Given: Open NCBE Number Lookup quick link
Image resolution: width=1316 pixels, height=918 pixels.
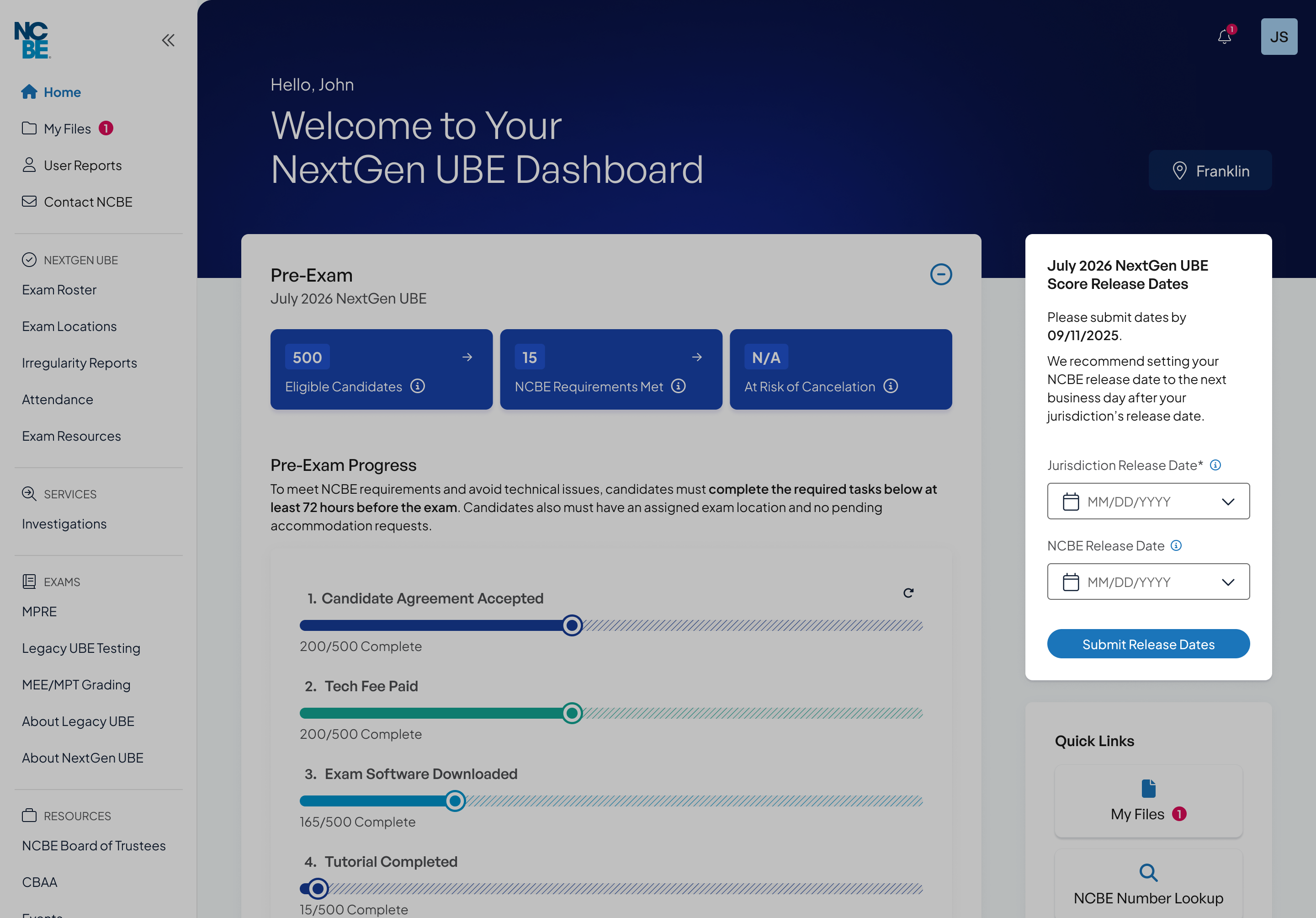Looking at the screenshot, I should point(1148,884).
